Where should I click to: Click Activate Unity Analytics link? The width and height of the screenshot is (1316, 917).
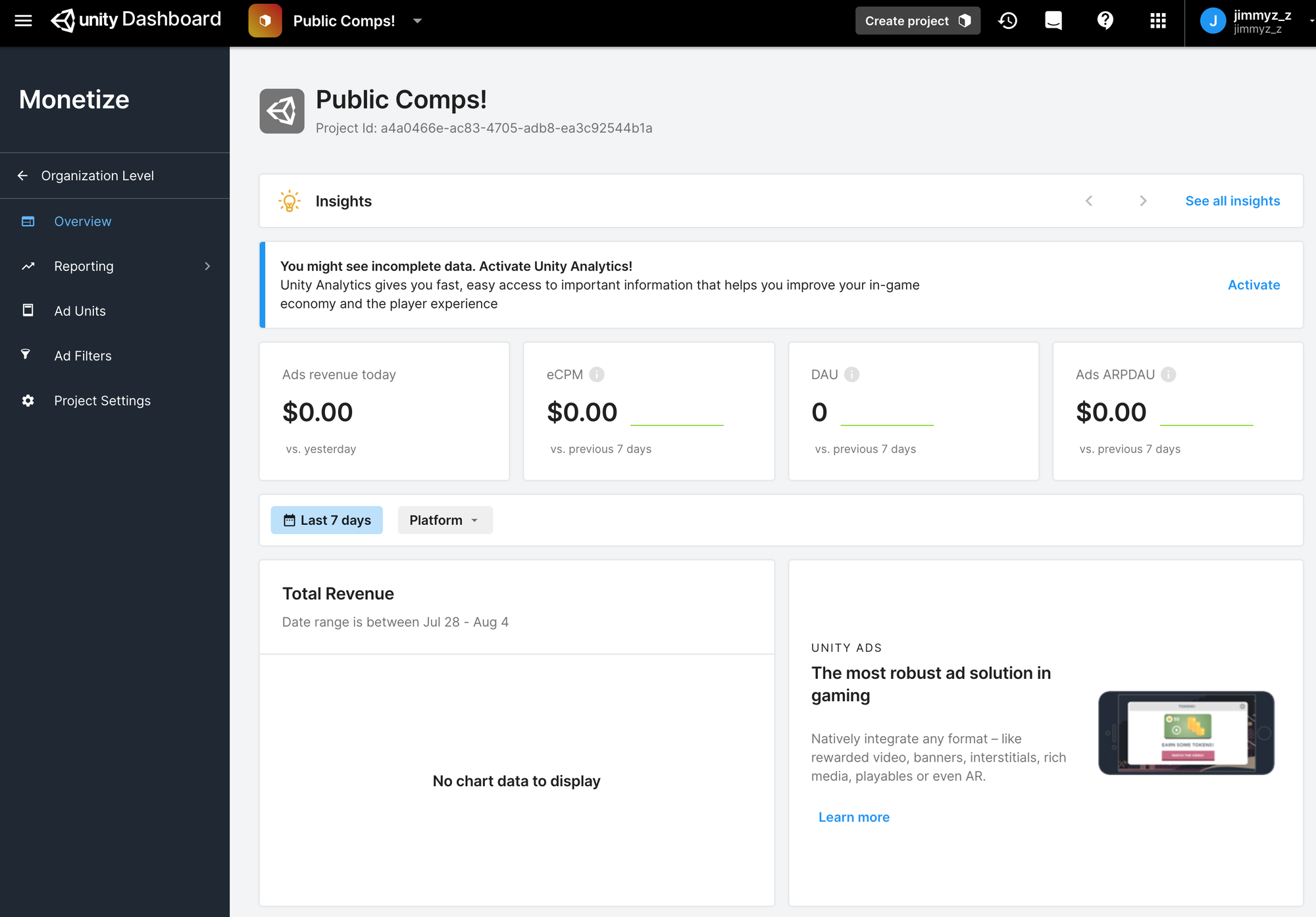[x=1254, y=284]
